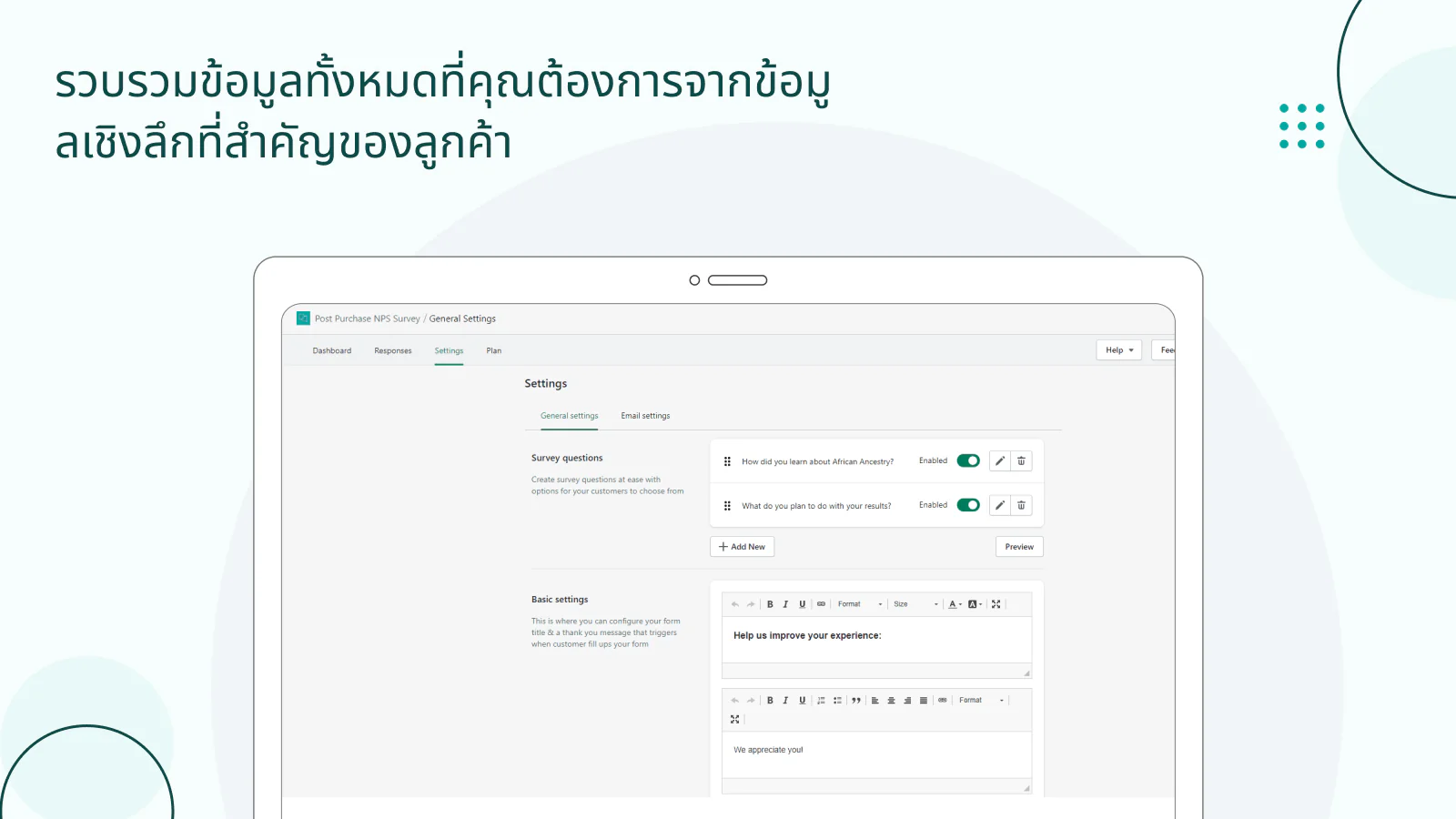Grab drag handle for 'What do you plan' question
1456x819 pixels.
click(727, 506)
